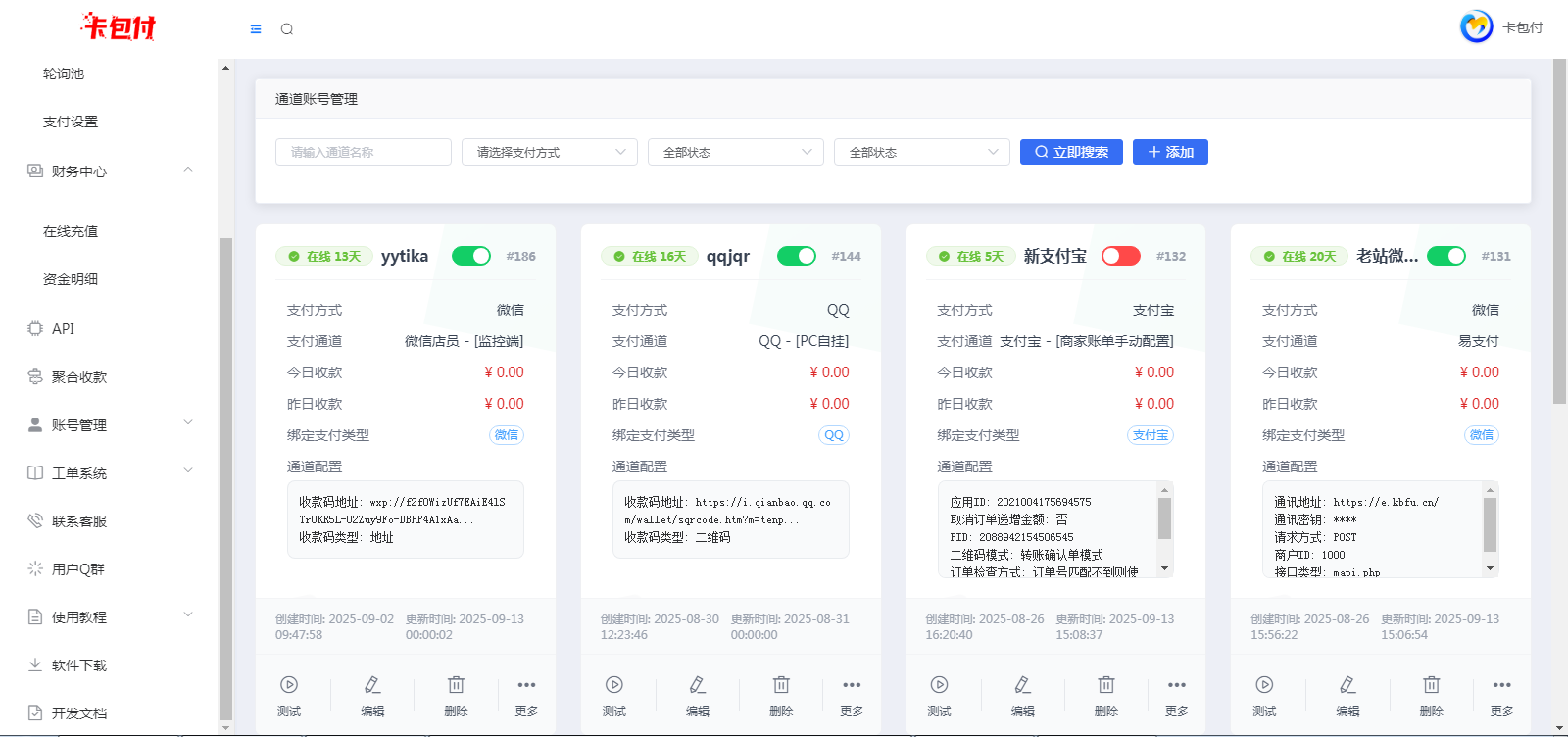This screenshot has height=737, width=1568.
Task: Open the first 全部状态 dropdown
Action: [x=735, y=152]
